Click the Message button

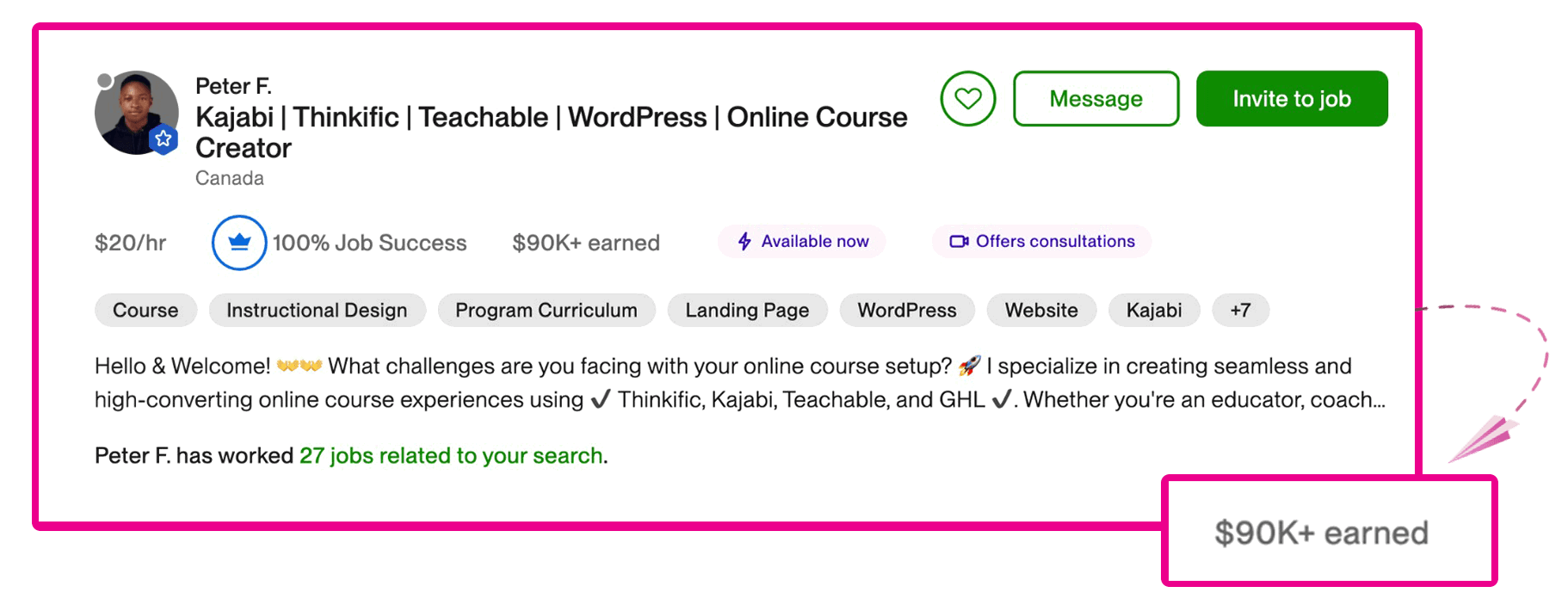1096,99
